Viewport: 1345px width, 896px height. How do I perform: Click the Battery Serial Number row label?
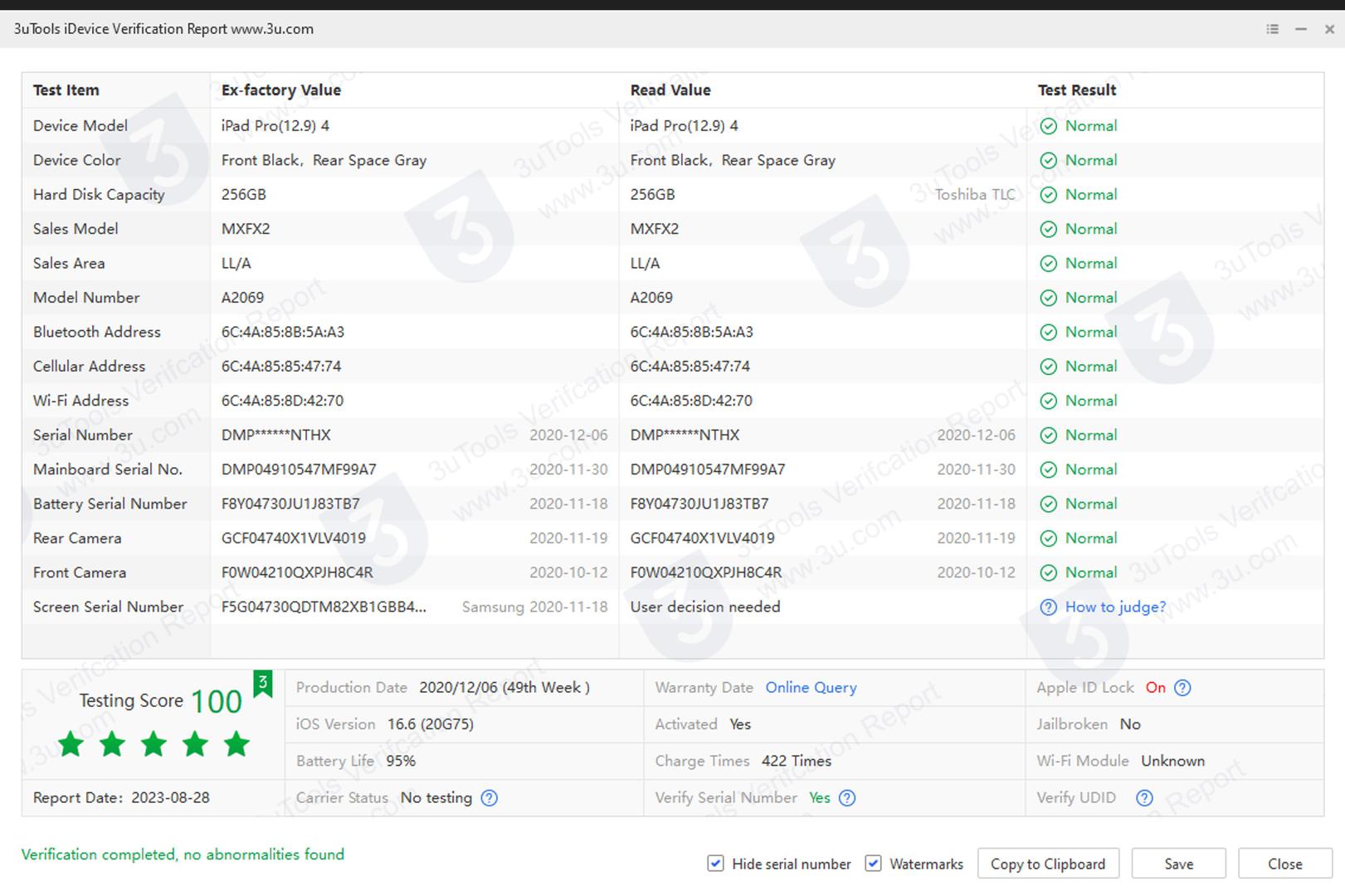pos(110,504)
